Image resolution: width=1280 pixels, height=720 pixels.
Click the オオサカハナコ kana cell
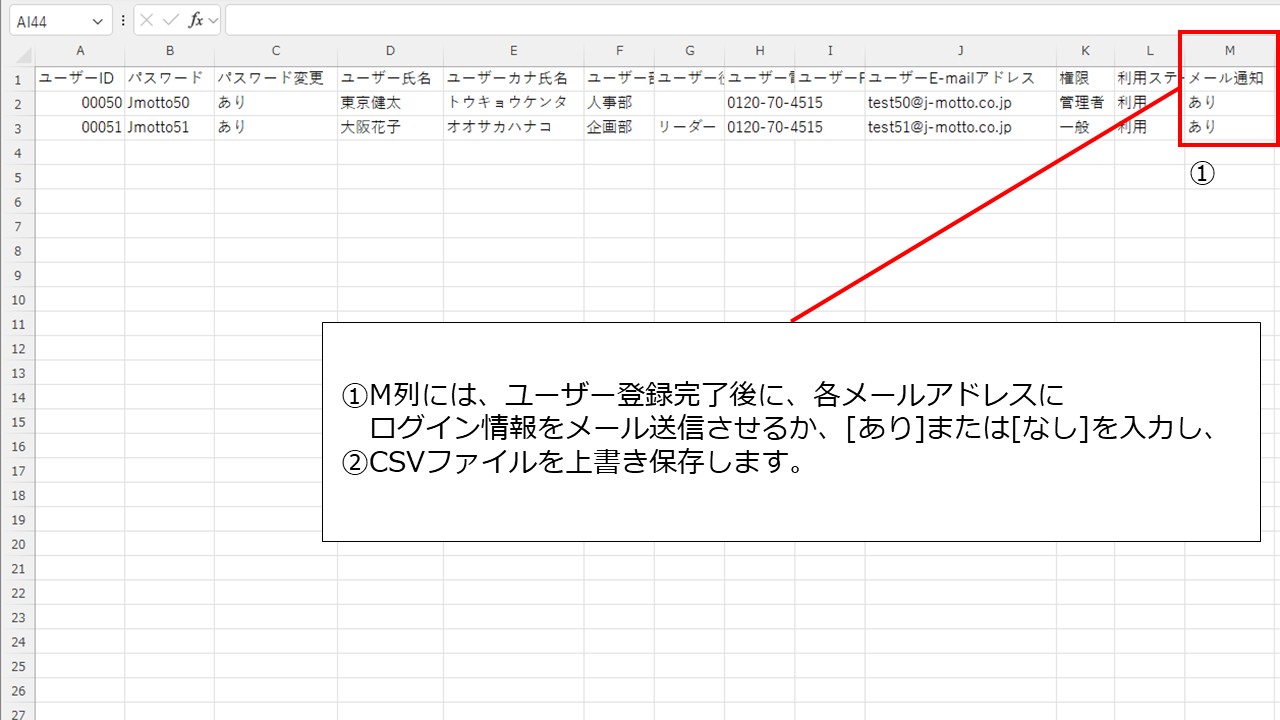point(514,127)
